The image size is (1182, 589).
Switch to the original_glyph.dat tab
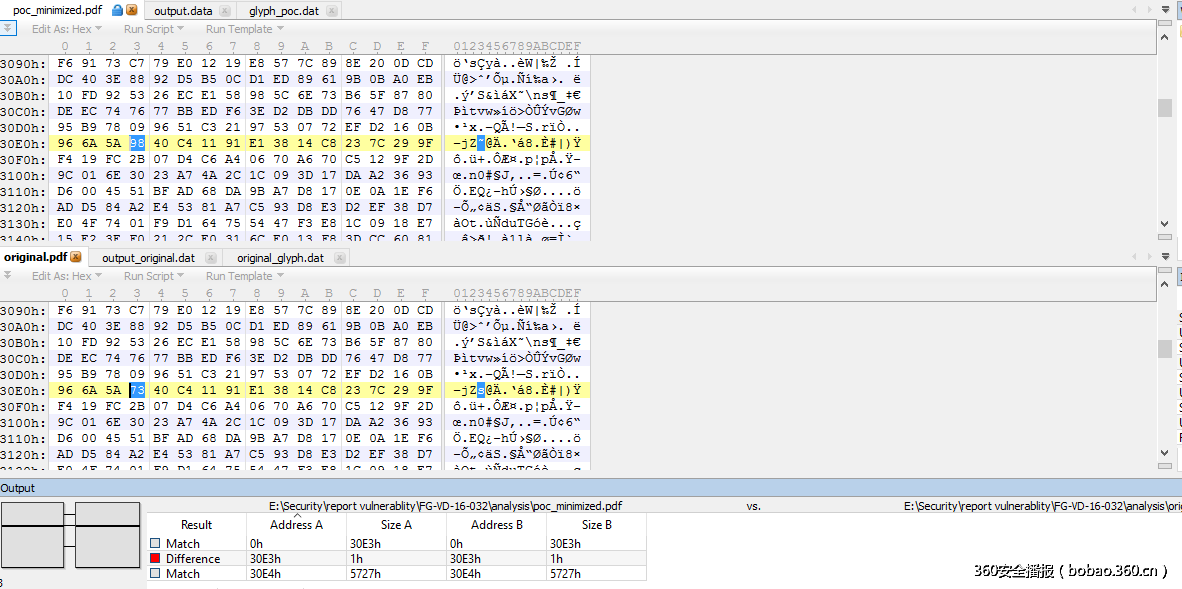click(x=280, y=258)
